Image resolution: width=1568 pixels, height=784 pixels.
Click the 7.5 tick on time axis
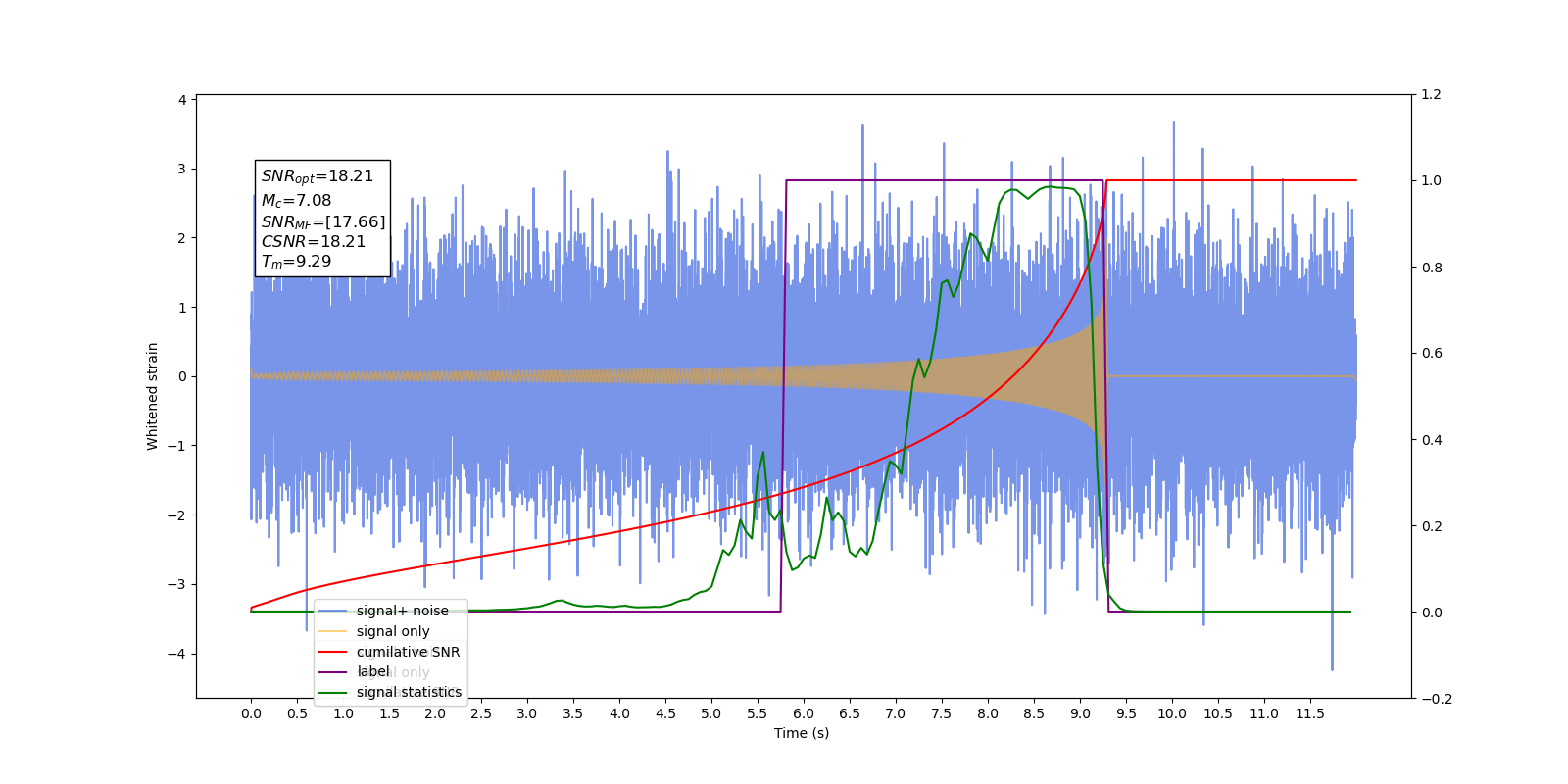942,713
